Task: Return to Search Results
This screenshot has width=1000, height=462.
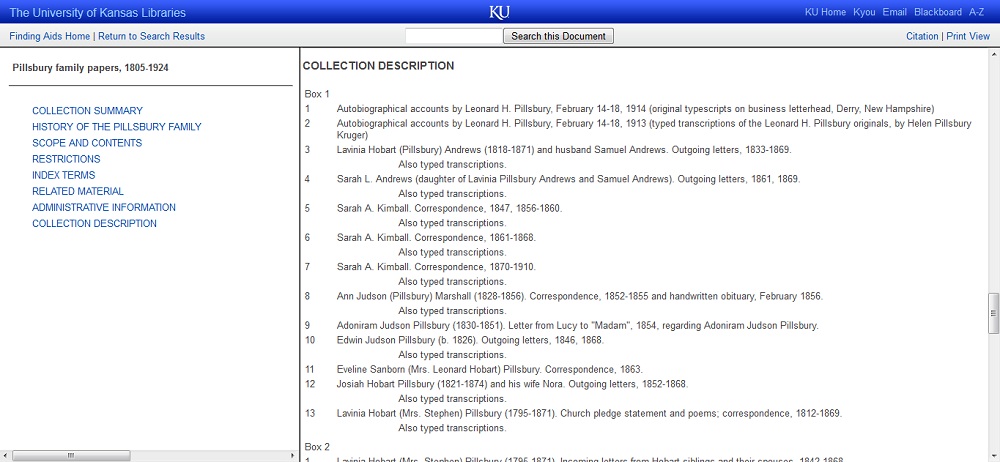Action: coord(151,36)
